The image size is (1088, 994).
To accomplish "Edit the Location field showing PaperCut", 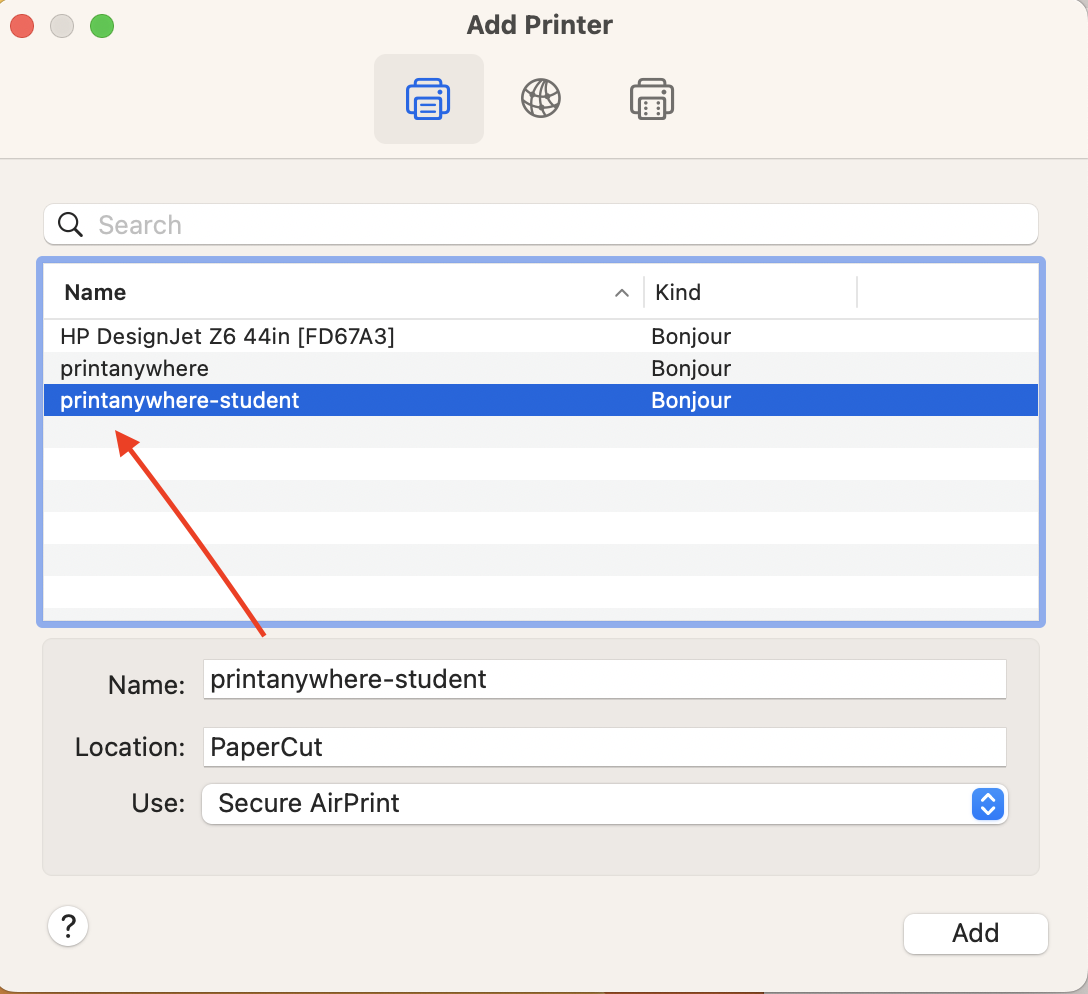I will (x=603, y=747).
